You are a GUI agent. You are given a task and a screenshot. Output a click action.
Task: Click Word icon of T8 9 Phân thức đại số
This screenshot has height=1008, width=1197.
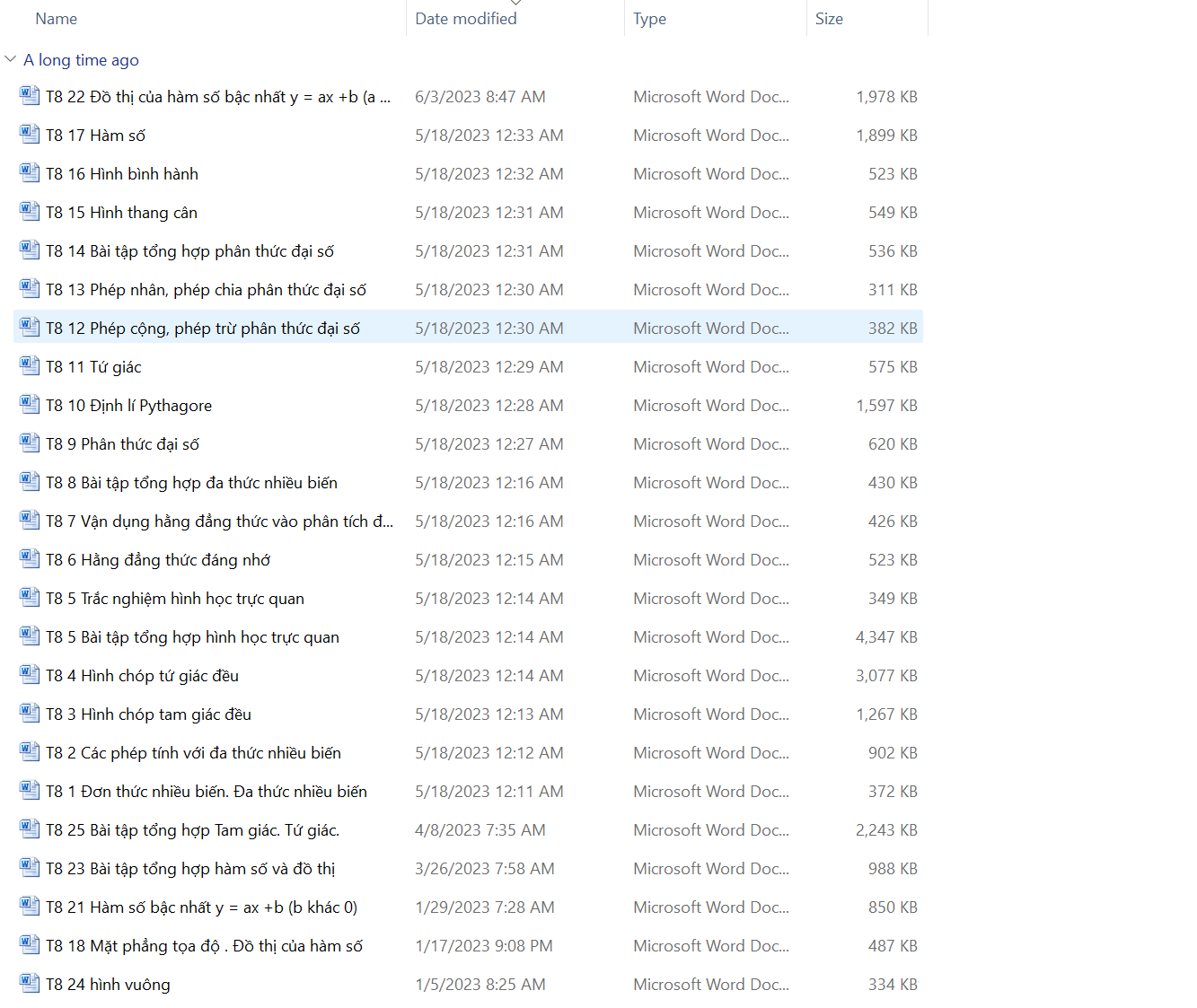click(30, 443)
